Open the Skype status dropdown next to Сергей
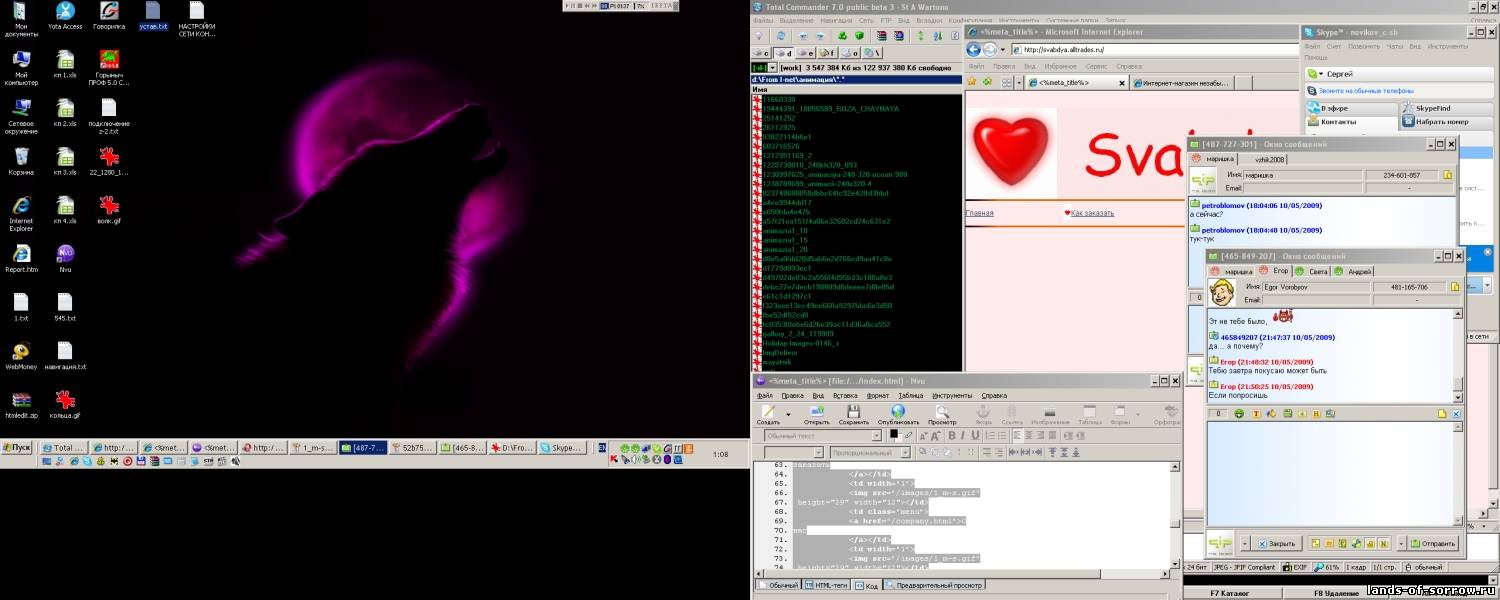This screenshot has width=1500, height=600. coord(1320,74)
